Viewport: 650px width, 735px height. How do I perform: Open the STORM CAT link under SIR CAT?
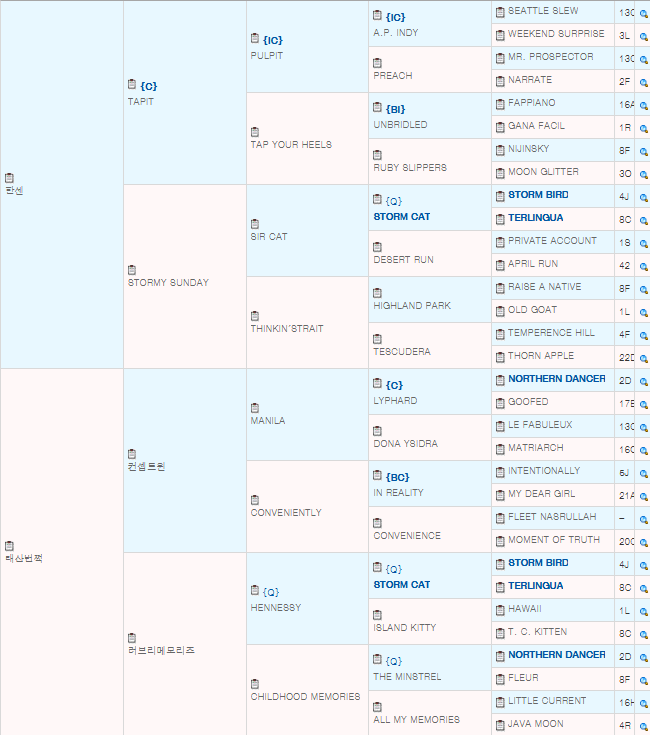(x=402, y=217)
